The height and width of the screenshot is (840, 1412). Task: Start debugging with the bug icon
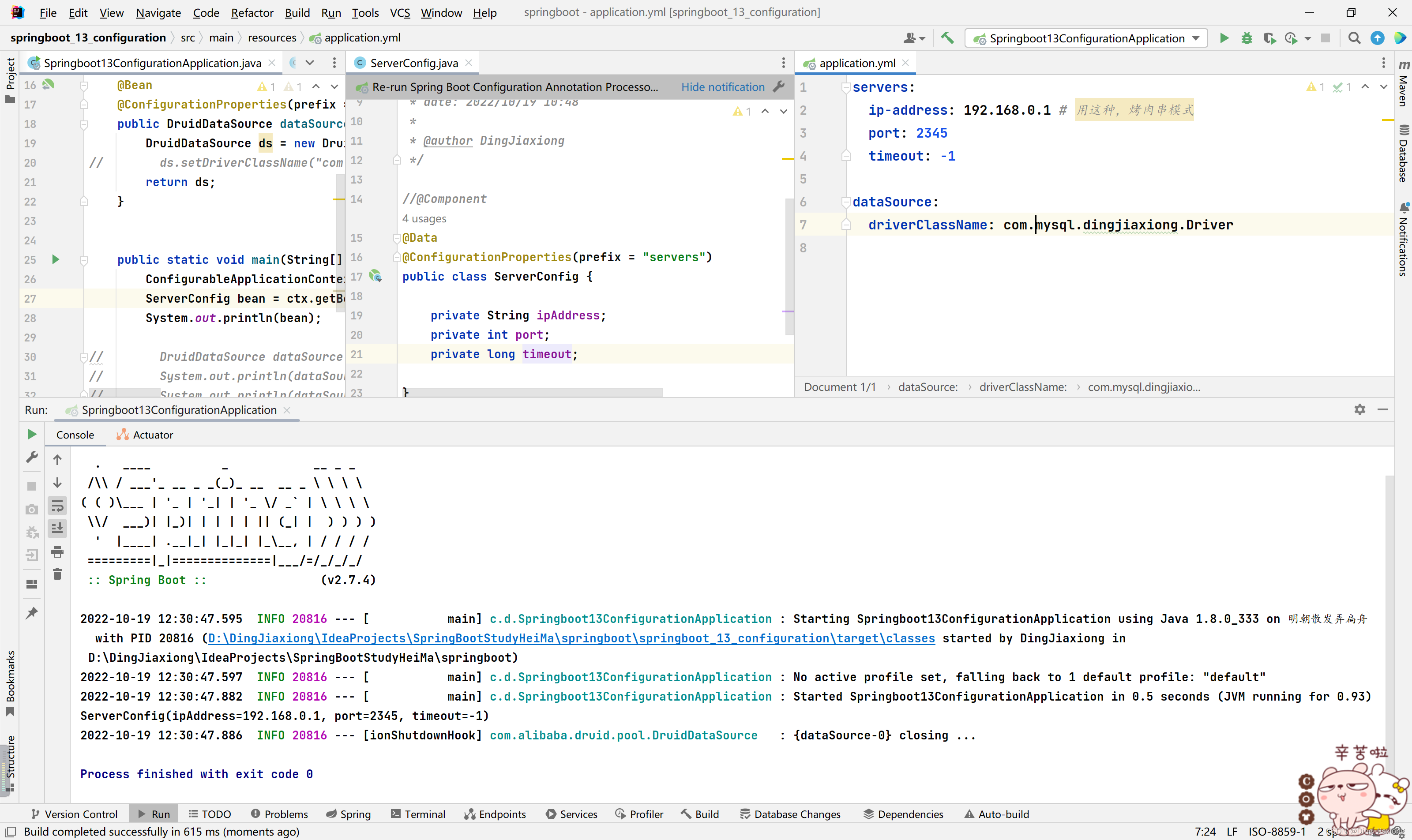pos(1247,38)
